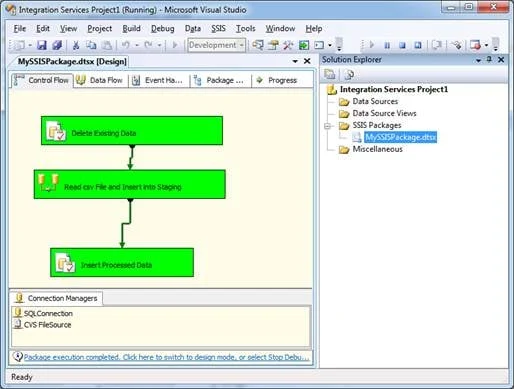Select MySSISPackage.dtsx in Solution Explorer

[x=400, y=137]
